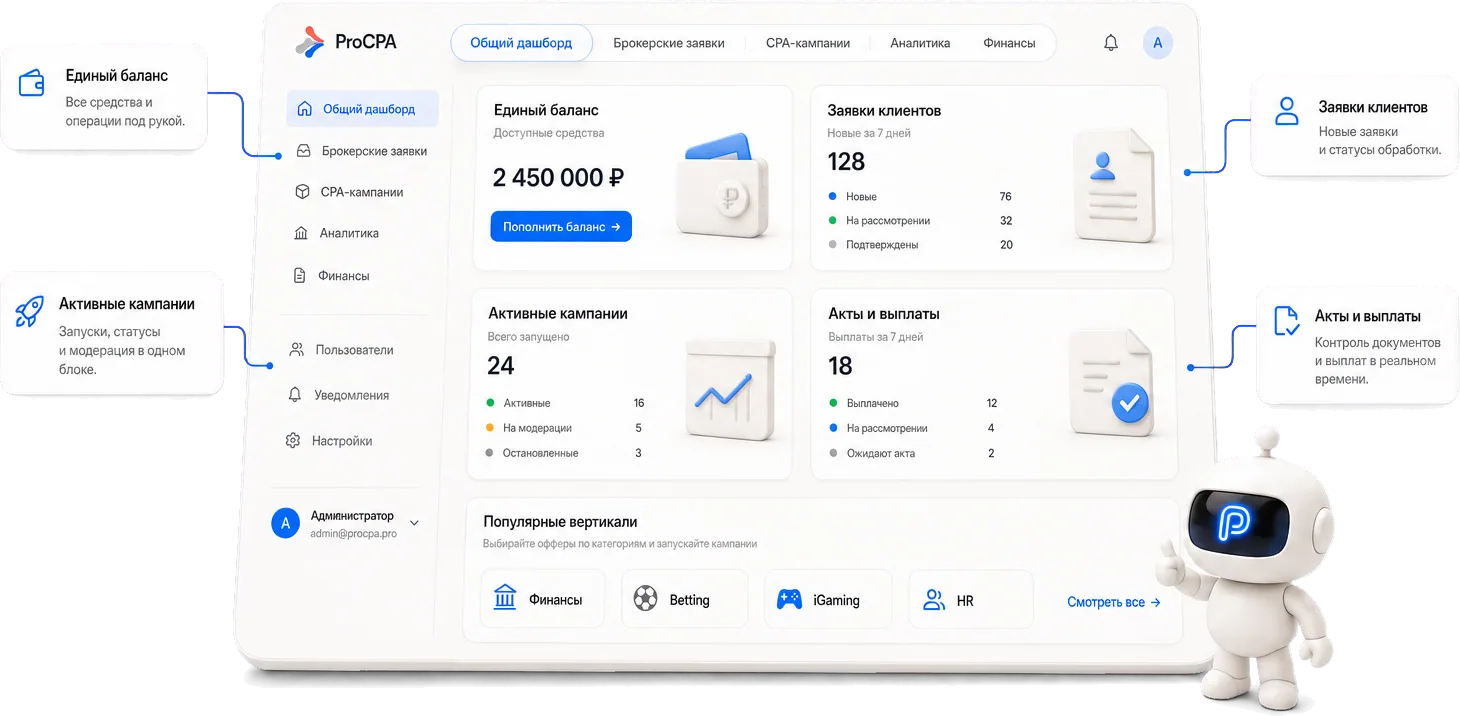Click the Популярные вертикали heading
The image size is (1460, 716).
(x=560, y=521)
